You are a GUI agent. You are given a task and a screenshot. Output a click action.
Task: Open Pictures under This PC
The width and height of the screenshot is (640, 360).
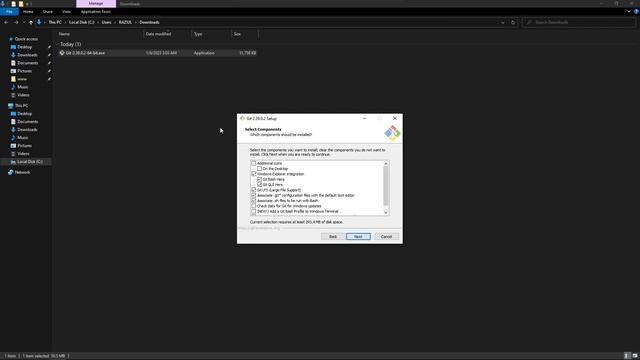24,146
